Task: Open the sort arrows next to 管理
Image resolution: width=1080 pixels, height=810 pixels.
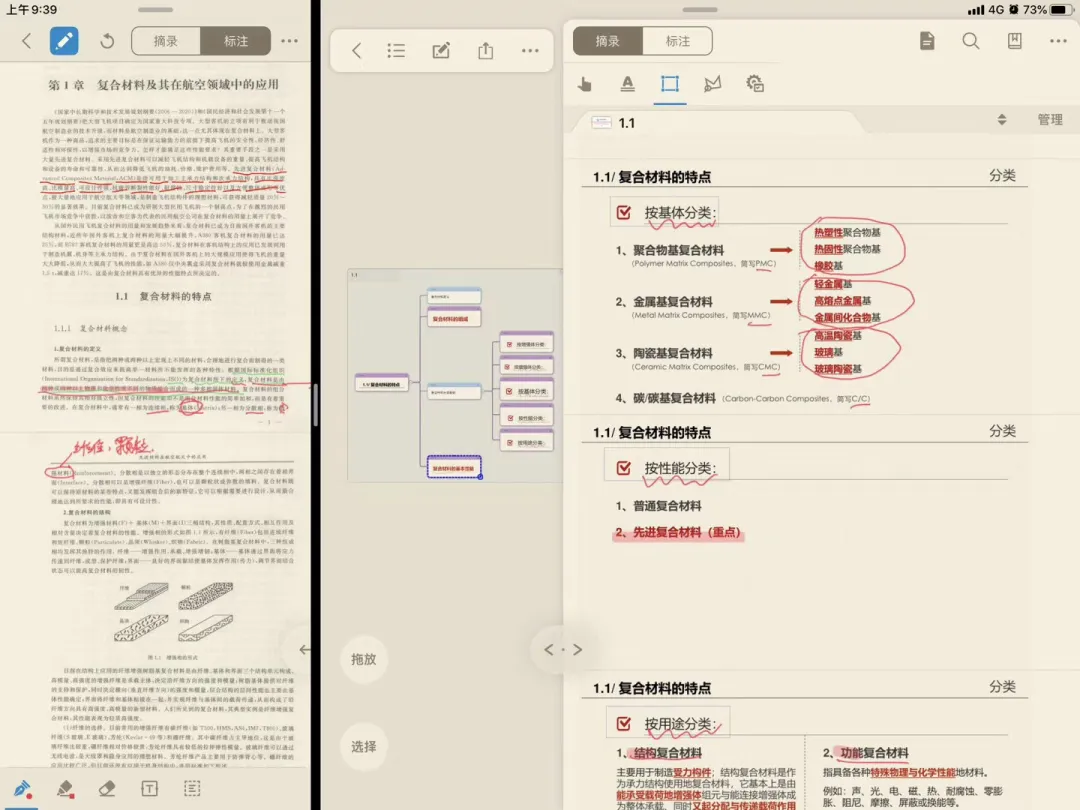Action: (x=1002, y=120)
